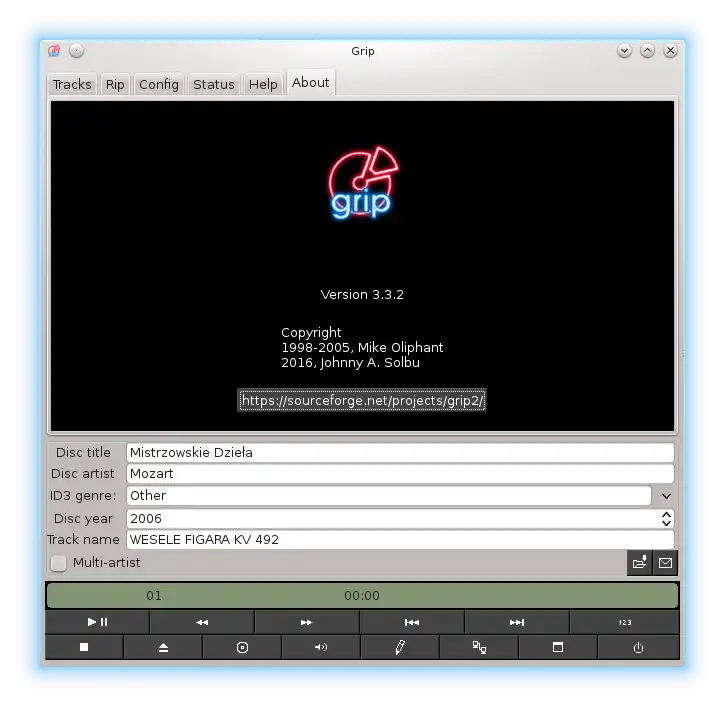This screenshot has width=725, height=707.
Task: Click the ID3 genre field showing Other
Action: (388, 496)
